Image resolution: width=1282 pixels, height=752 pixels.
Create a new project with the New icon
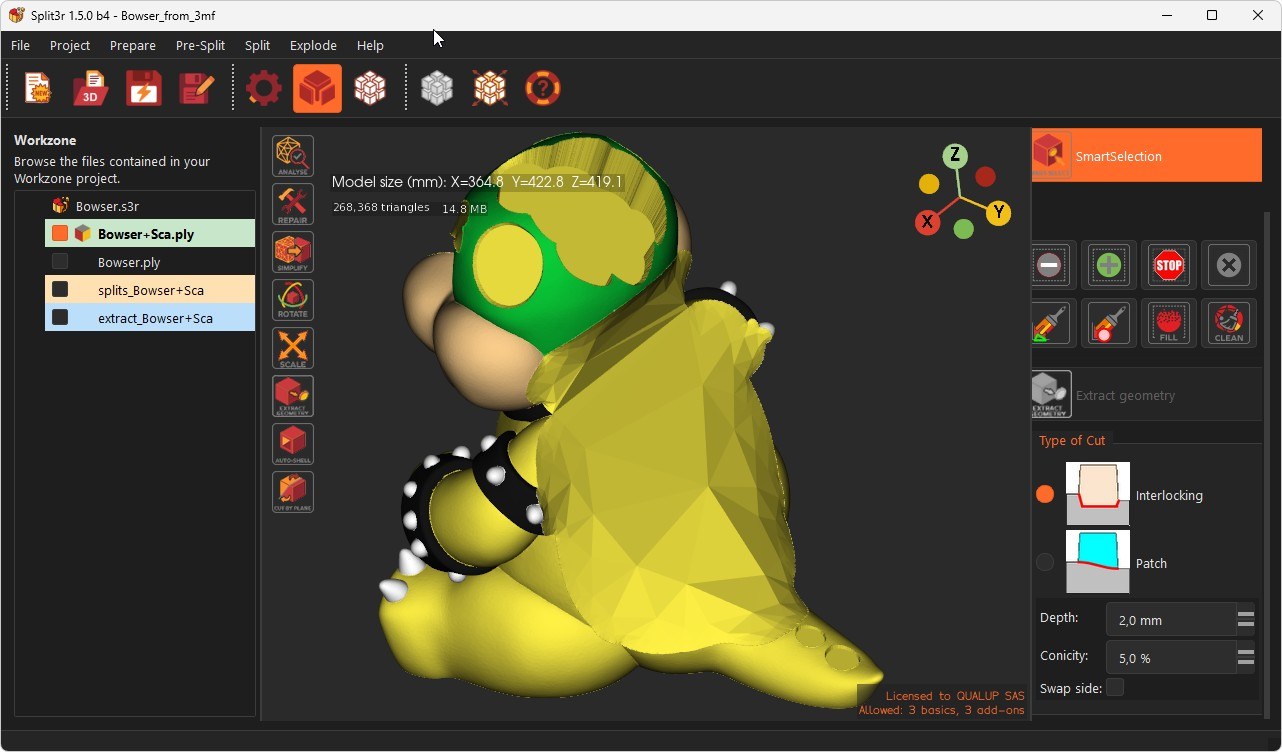coord(38,89)
